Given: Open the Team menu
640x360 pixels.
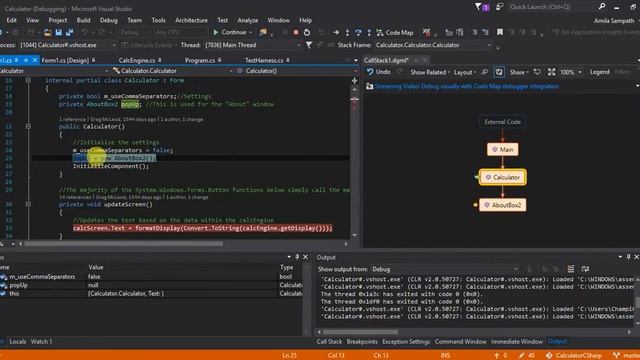Looking at the screenshot, I should (134, 20).
